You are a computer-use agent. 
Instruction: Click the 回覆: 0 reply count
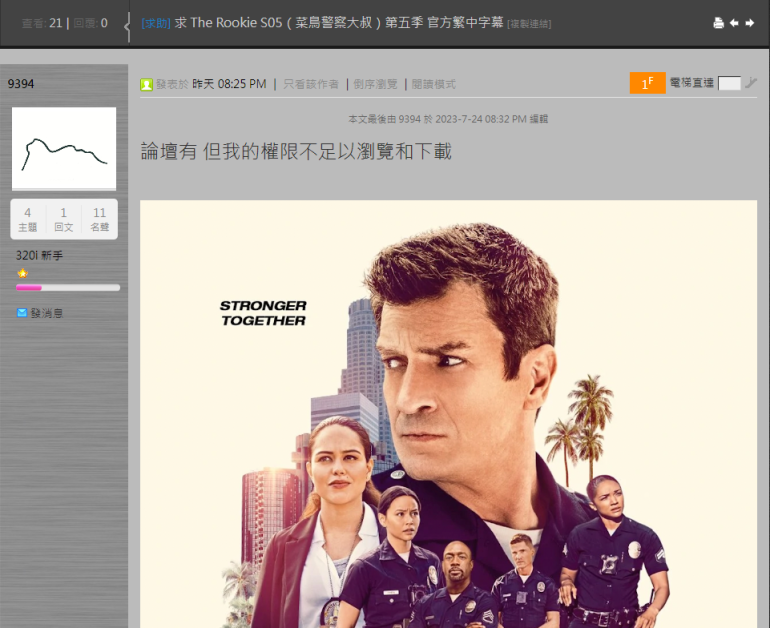(90, 23)
